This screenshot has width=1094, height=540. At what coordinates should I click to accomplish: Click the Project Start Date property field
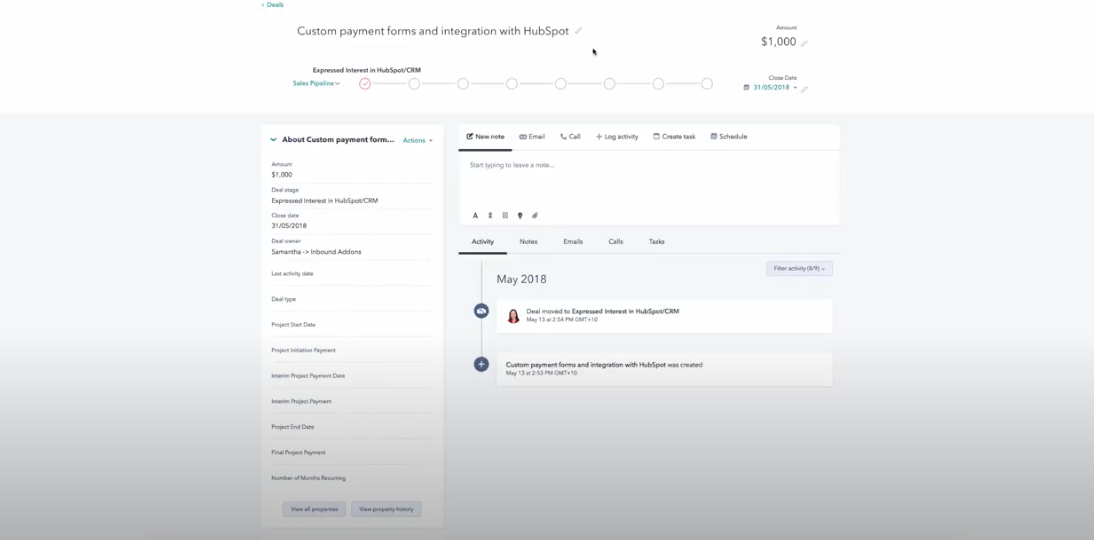352,325
